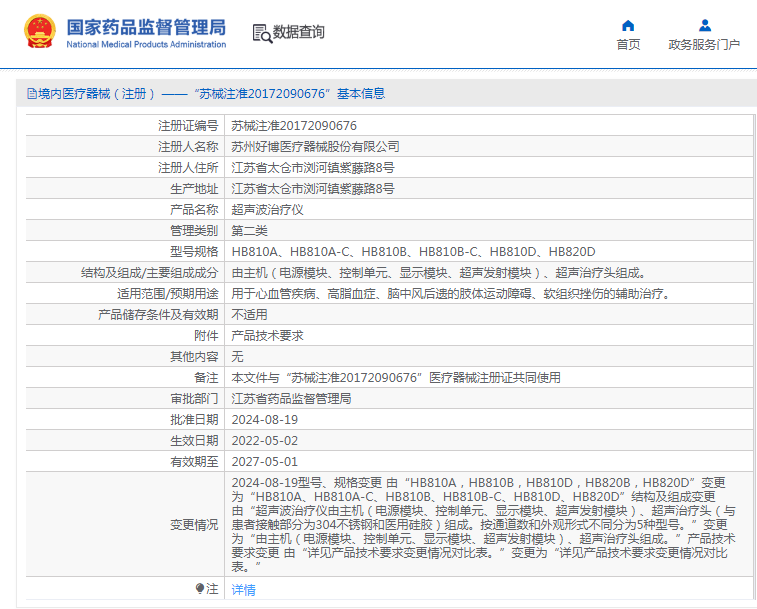
Task: Select registrant name 苏州好博医疗器械股份有限公司
Action: pyautogui.click(x=315, y=147)
